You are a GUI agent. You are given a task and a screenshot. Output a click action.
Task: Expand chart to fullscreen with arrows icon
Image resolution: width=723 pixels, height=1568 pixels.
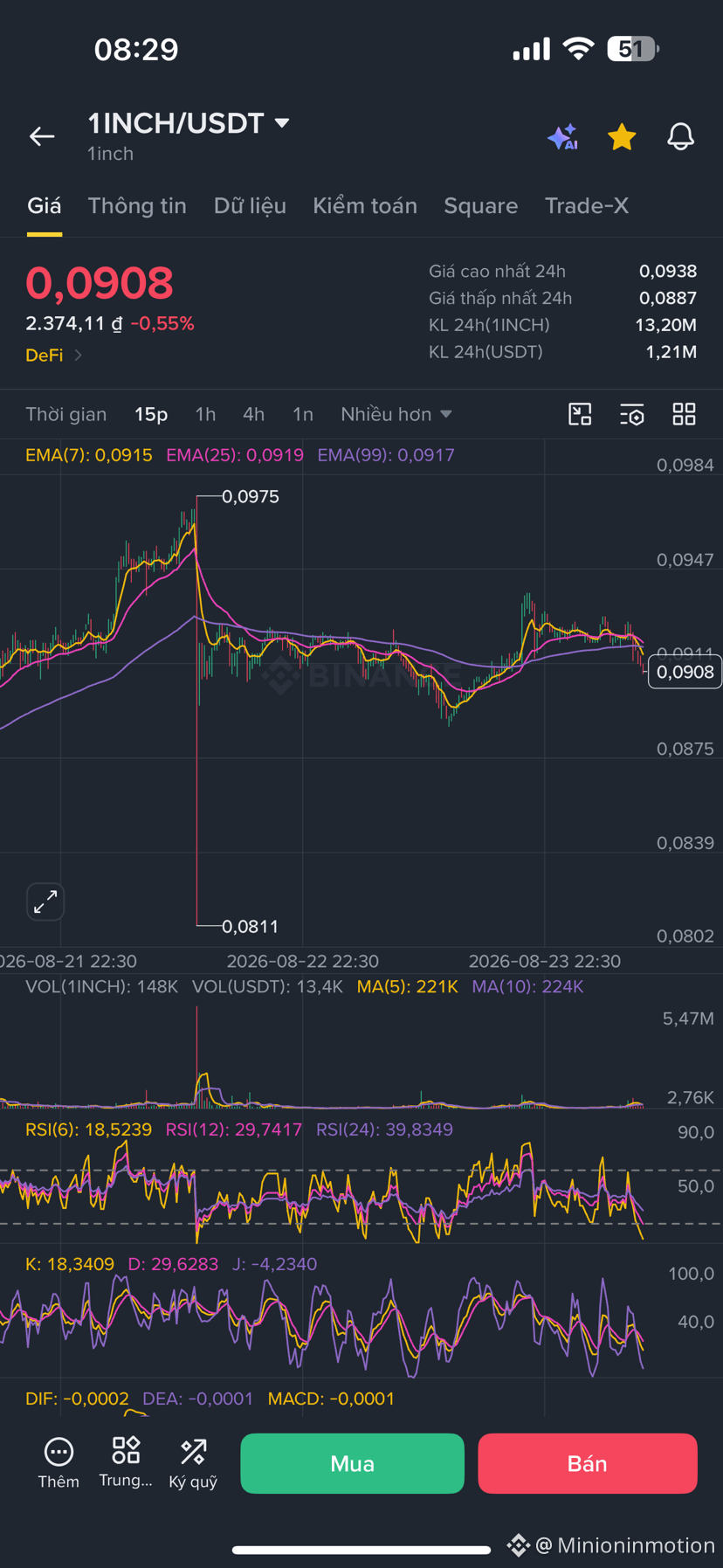pyautogui.click(x=45, y=901)
